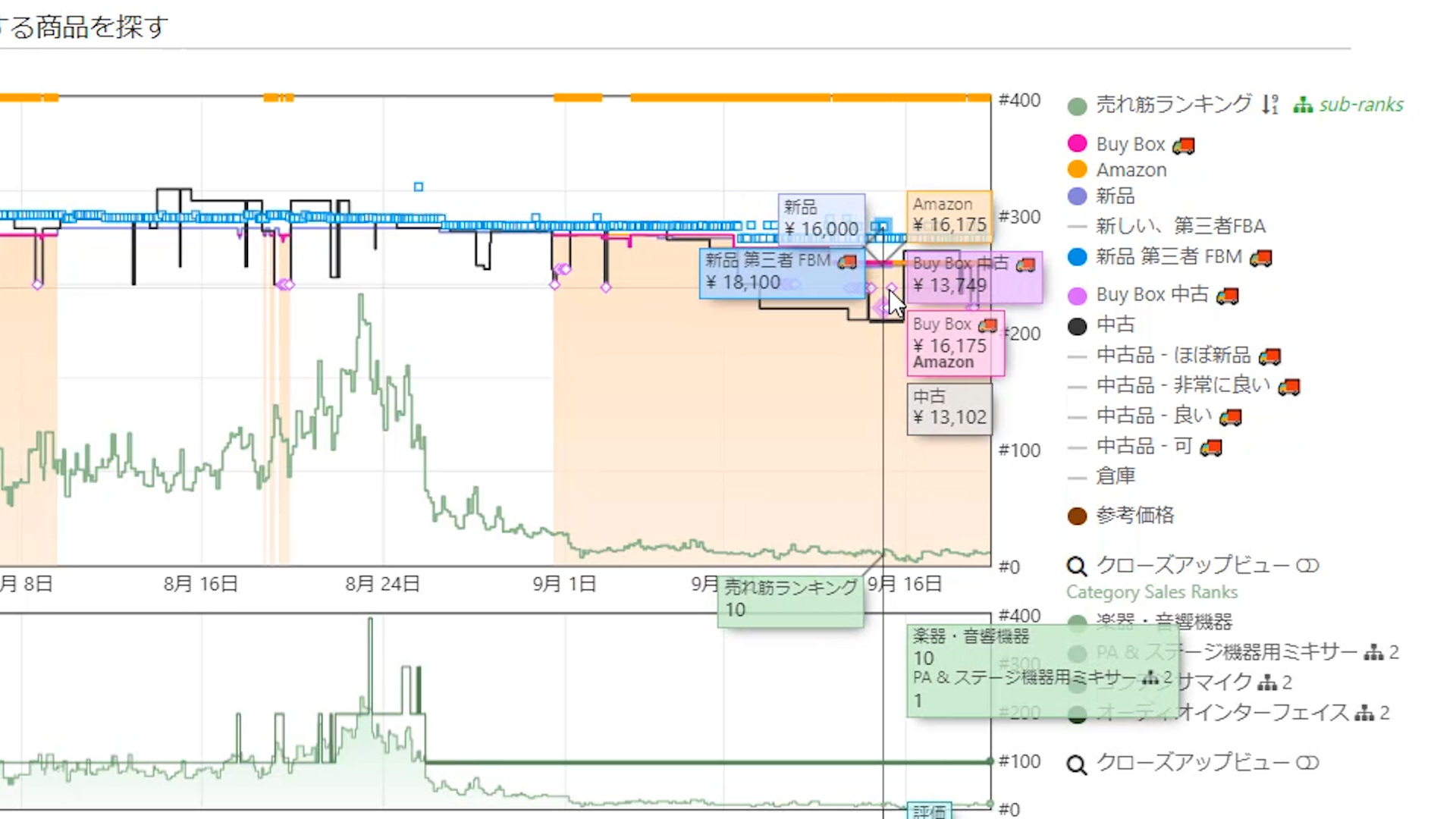Switch the upper クローズアップビュー toggle
The width and height of the screenshot is (1456, 819).
1307,566
